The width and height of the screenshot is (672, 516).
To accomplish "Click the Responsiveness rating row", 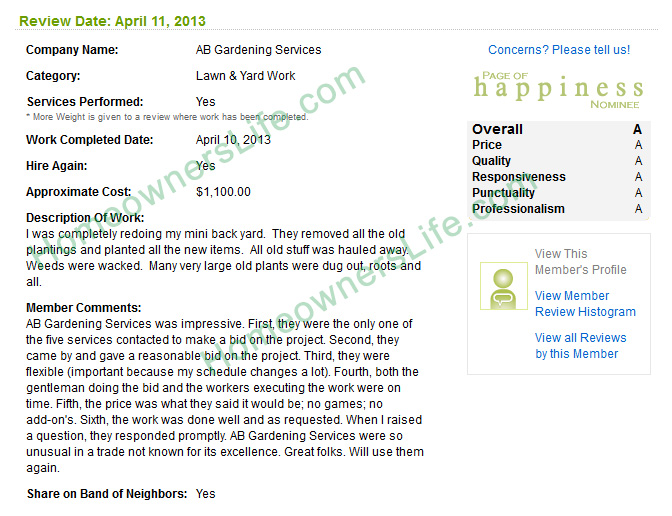I will [557, 177].
